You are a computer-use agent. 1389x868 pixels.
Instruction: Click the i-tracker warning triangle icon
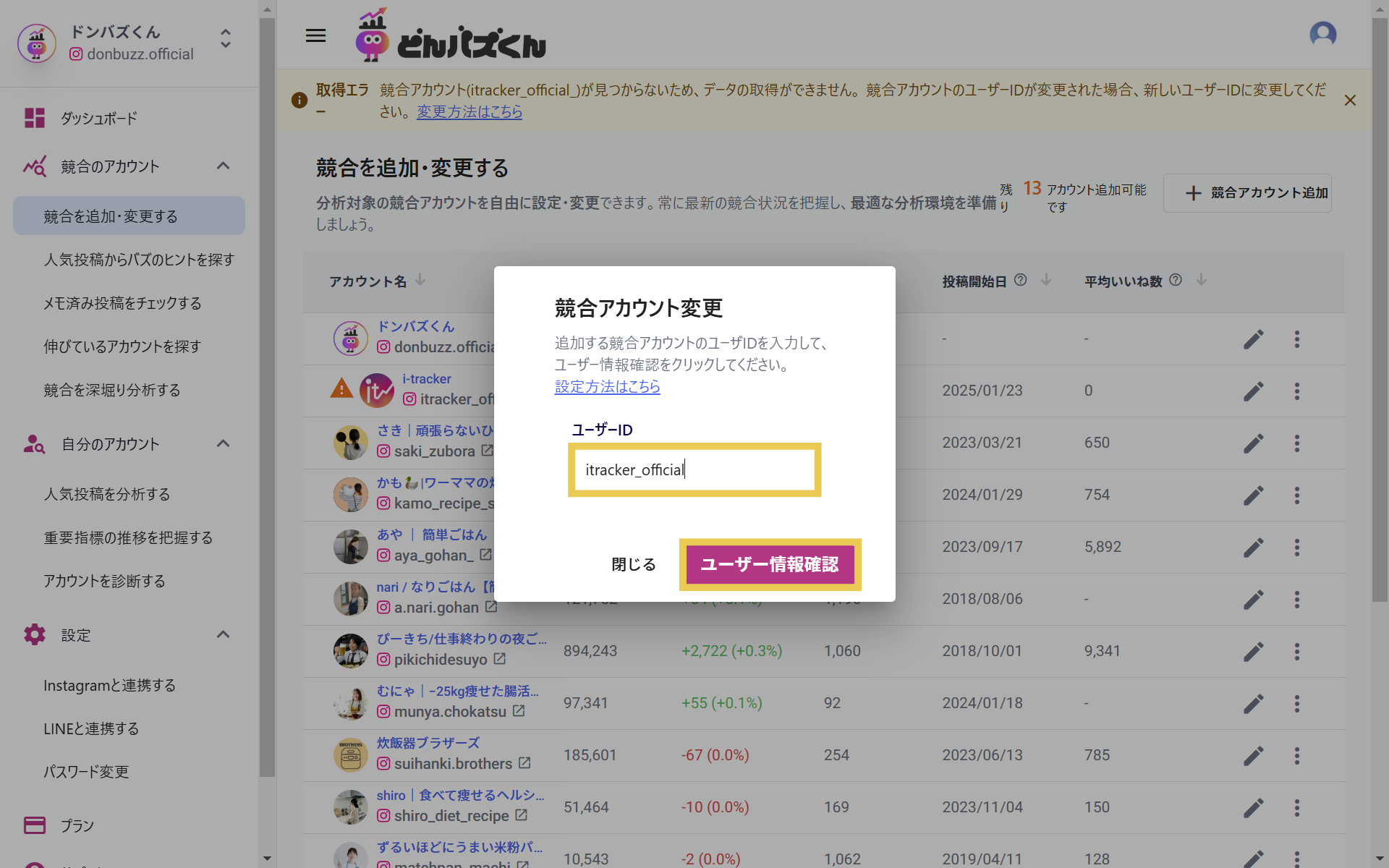pos(341,390)
